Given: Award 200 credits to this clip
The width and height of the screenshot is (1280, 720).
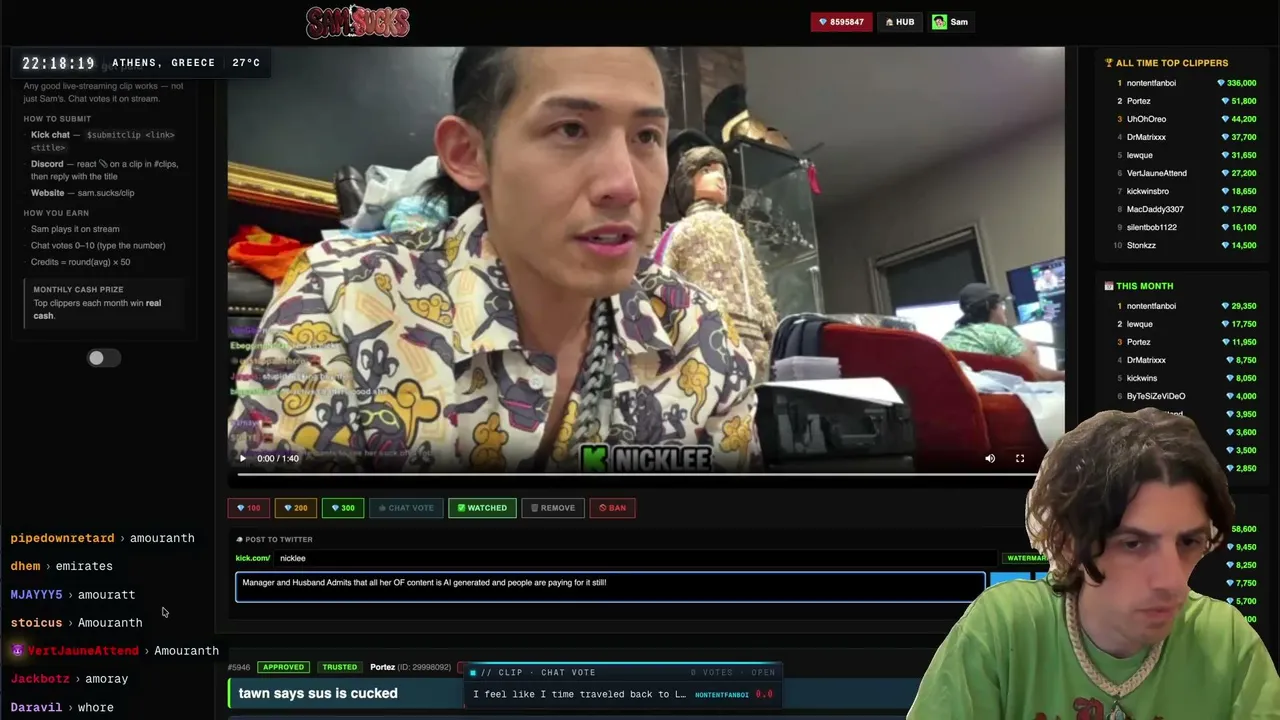Looking at the screenshot, I should pyautogui.click(x=295, y=508).
